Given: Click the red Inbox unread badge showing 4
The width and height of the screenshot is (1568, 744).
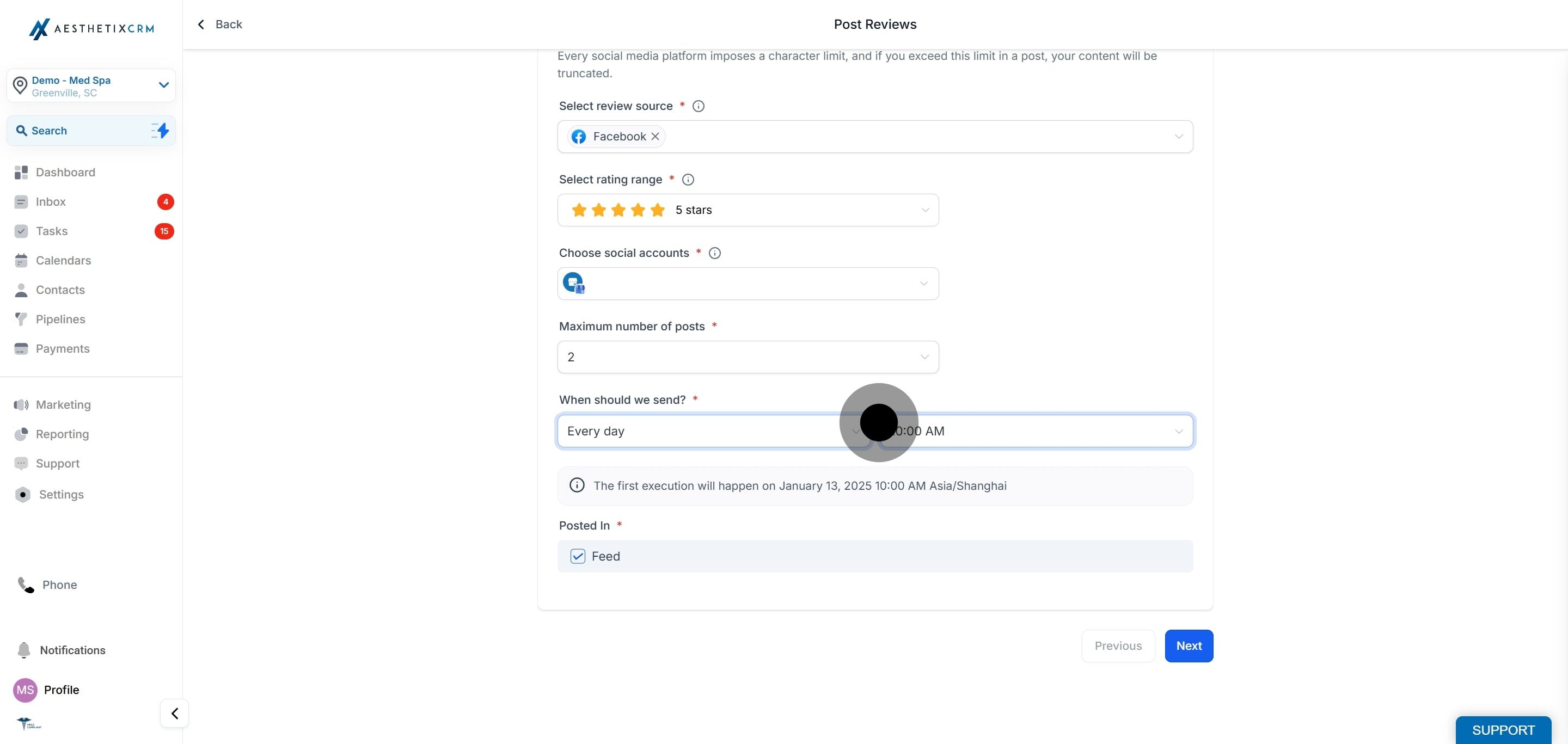Looking at the screenshot, I should tap(166, 202).
